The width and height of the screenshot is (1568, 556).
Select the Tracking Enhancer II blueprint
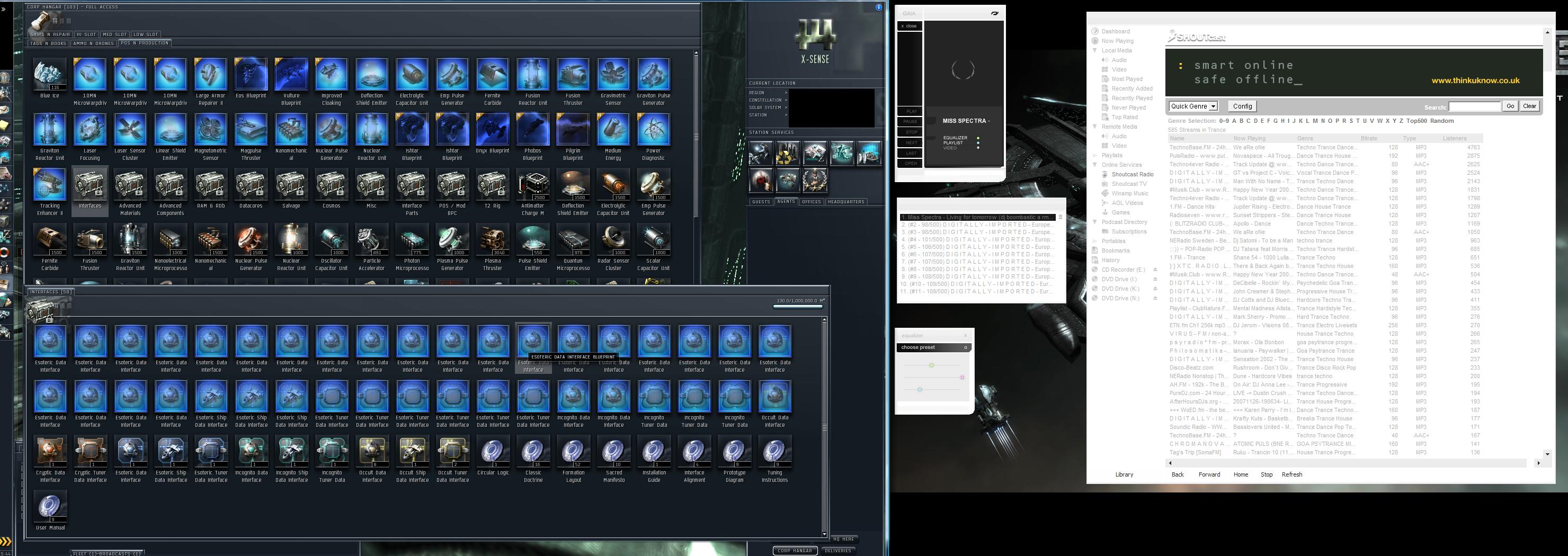pos(50,184)
